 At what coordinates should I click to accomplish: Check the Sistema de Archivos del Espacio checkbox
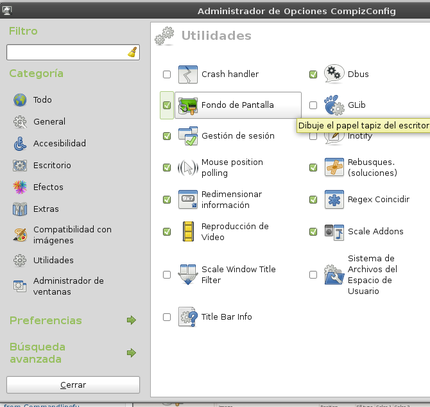(313, 275)
